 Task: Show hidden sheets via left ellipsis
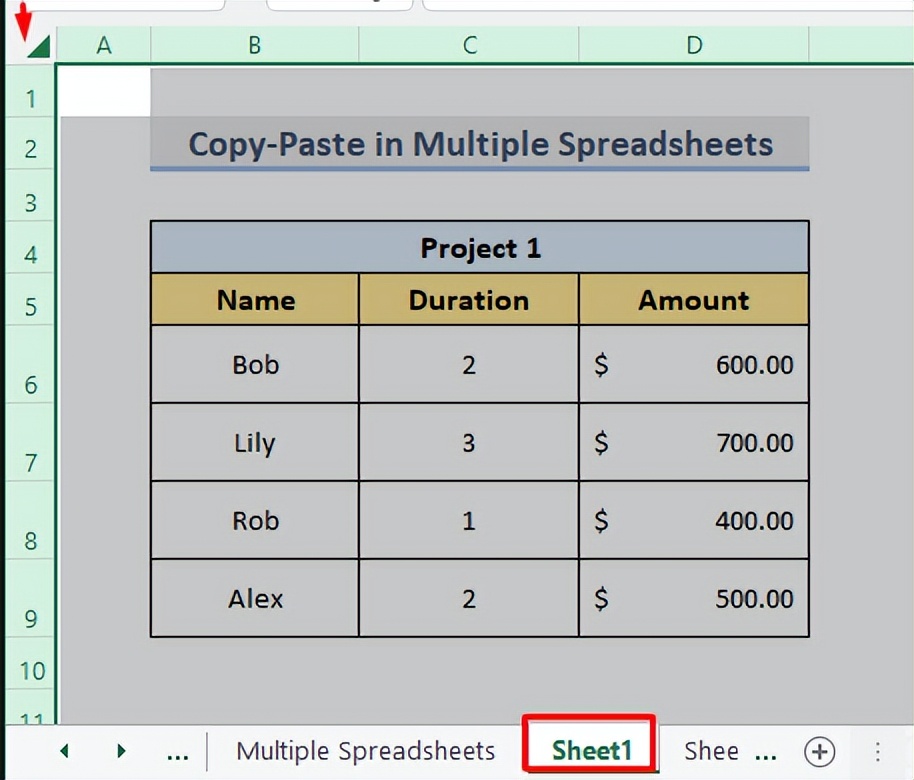pyautogui.click(x=177, y=756)
